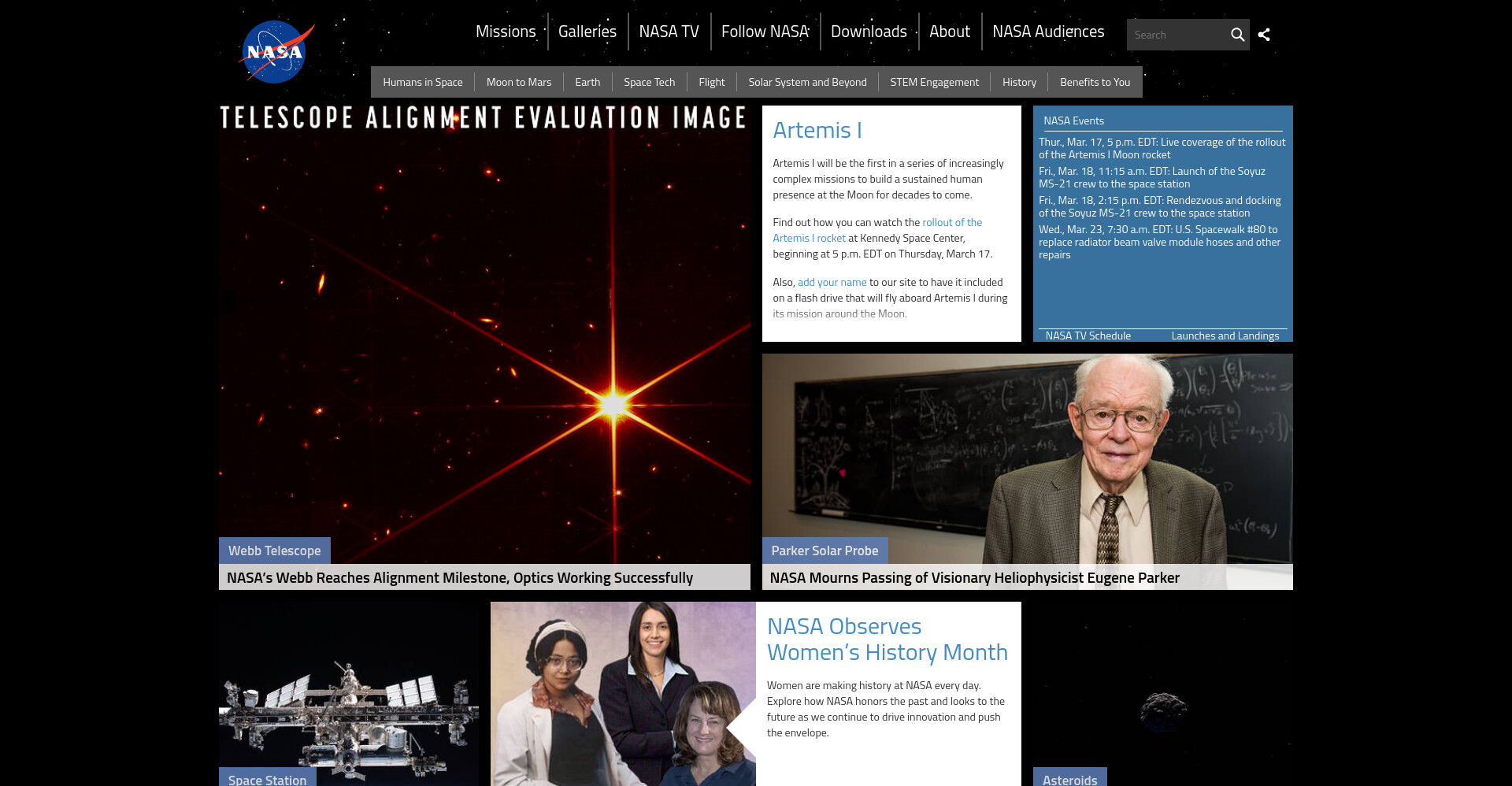This screenshot has width=1512, height=786.
Task: Click the space station image
Action: [x=348, y=693]
